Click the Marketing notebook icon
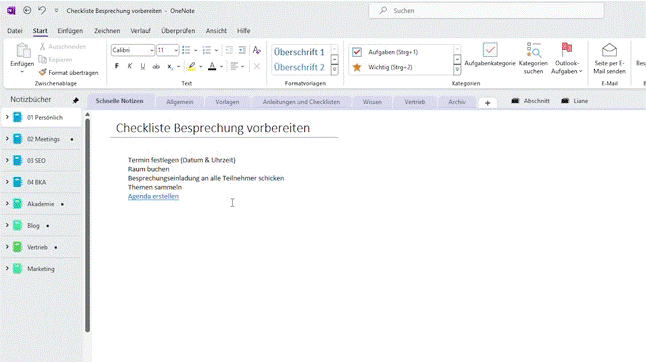The width and height of the screenshot is (646, 362). pos(17,269)
